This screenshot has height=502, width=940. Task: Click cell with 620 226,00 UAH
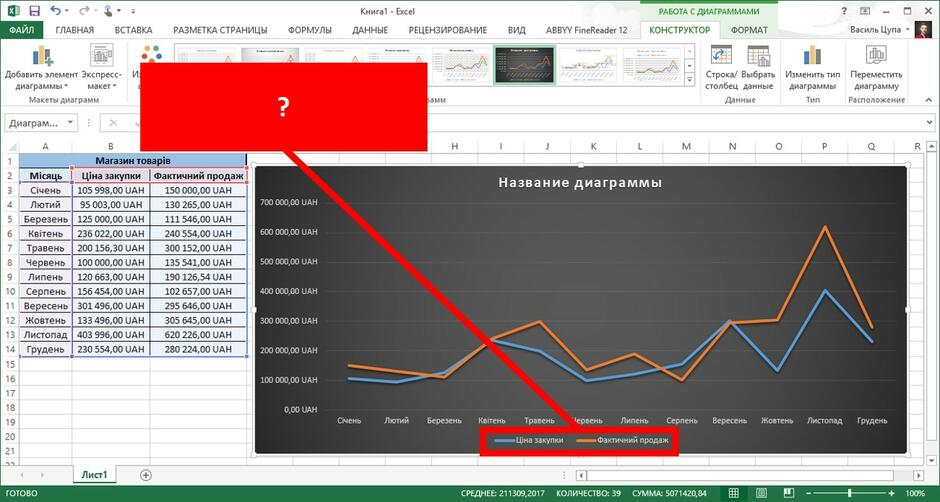[198, 335]
